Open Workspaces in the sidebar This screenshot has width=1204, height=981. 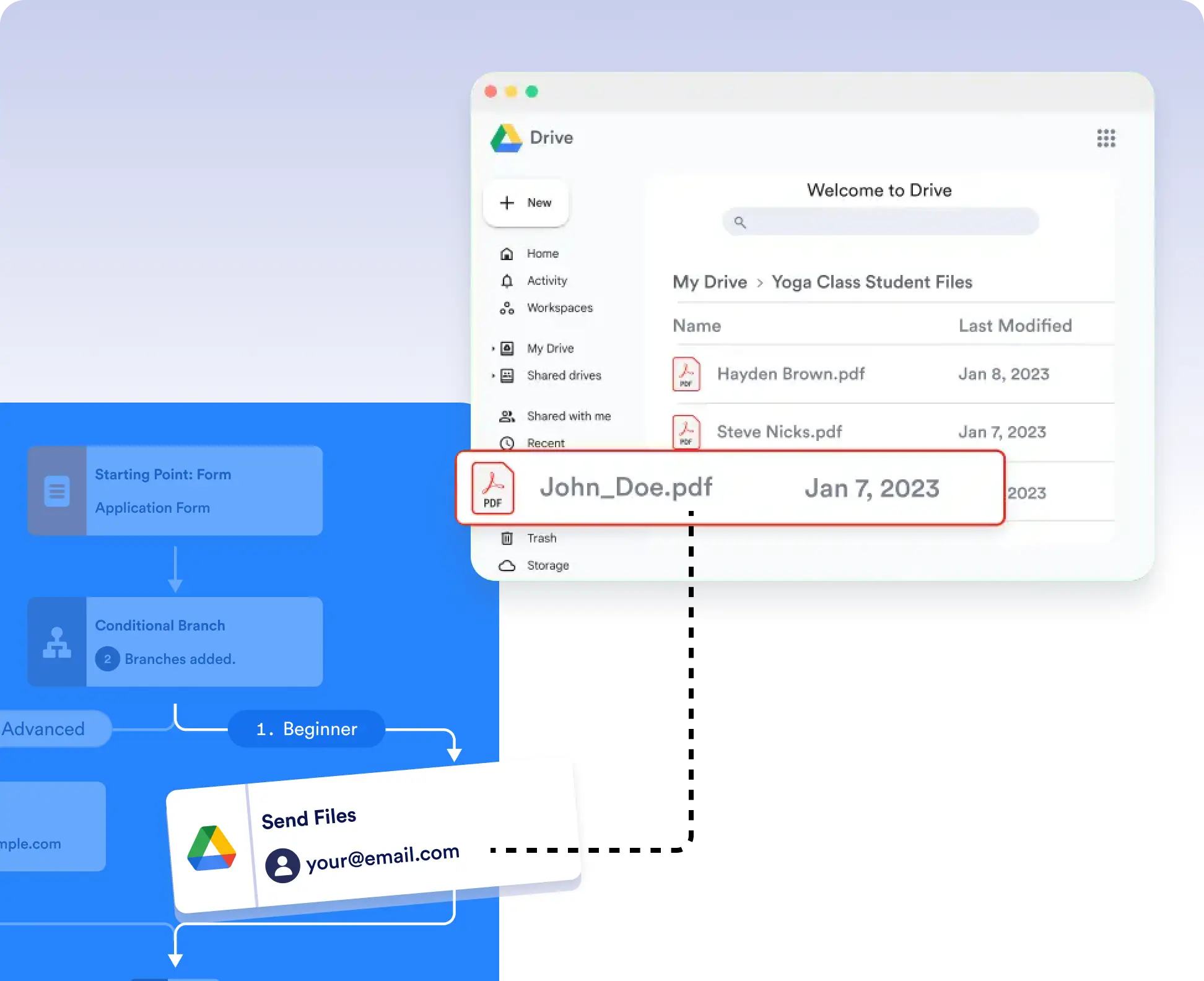point(560,308)
